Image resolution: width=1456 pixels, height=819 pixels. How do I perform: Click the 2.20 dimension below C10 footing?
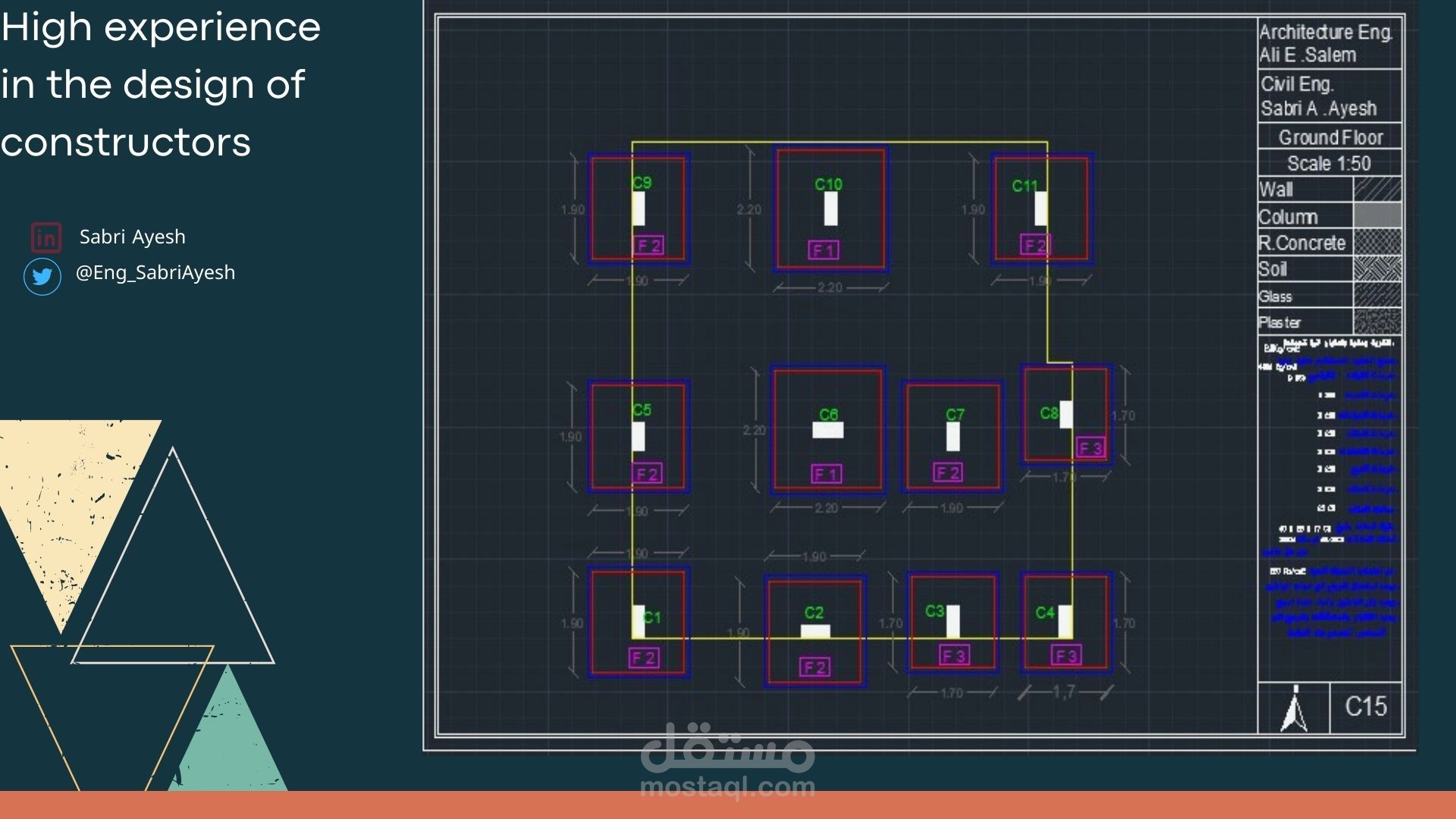830,287
